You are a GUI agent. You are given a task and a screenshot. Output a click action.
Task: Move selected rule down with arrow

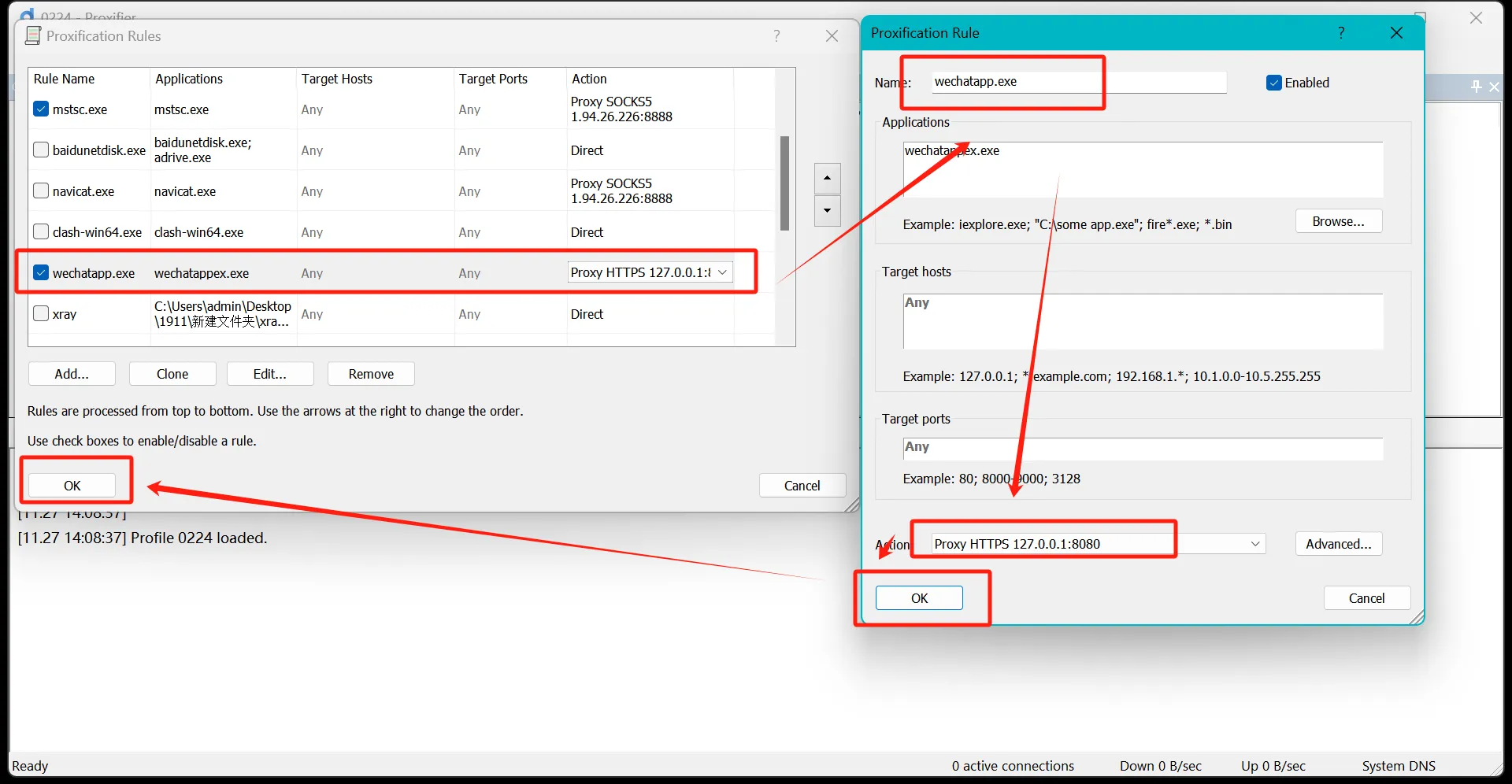click(827, 211)
